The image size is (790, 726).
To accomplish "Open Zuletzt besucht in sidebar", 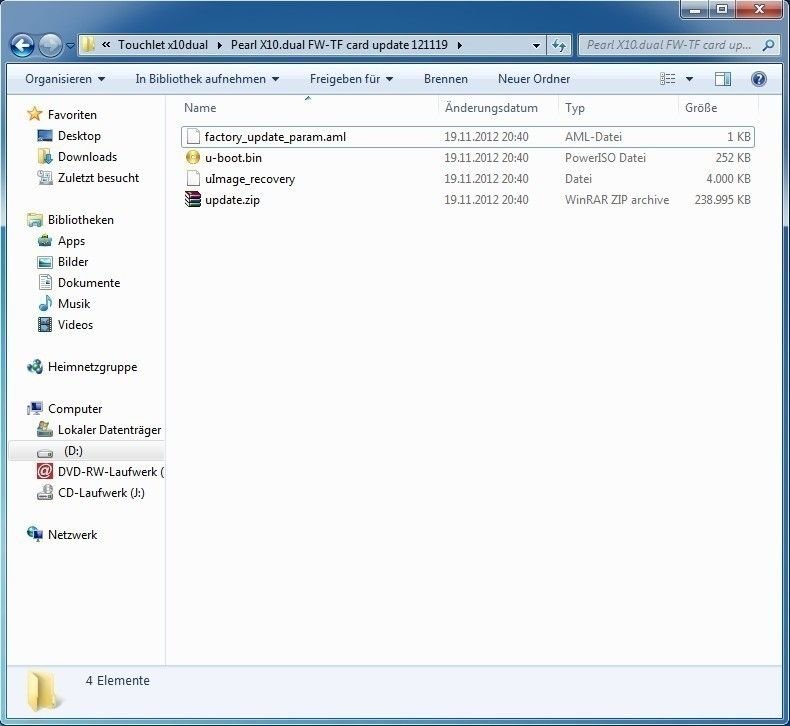I will [98, 178].
